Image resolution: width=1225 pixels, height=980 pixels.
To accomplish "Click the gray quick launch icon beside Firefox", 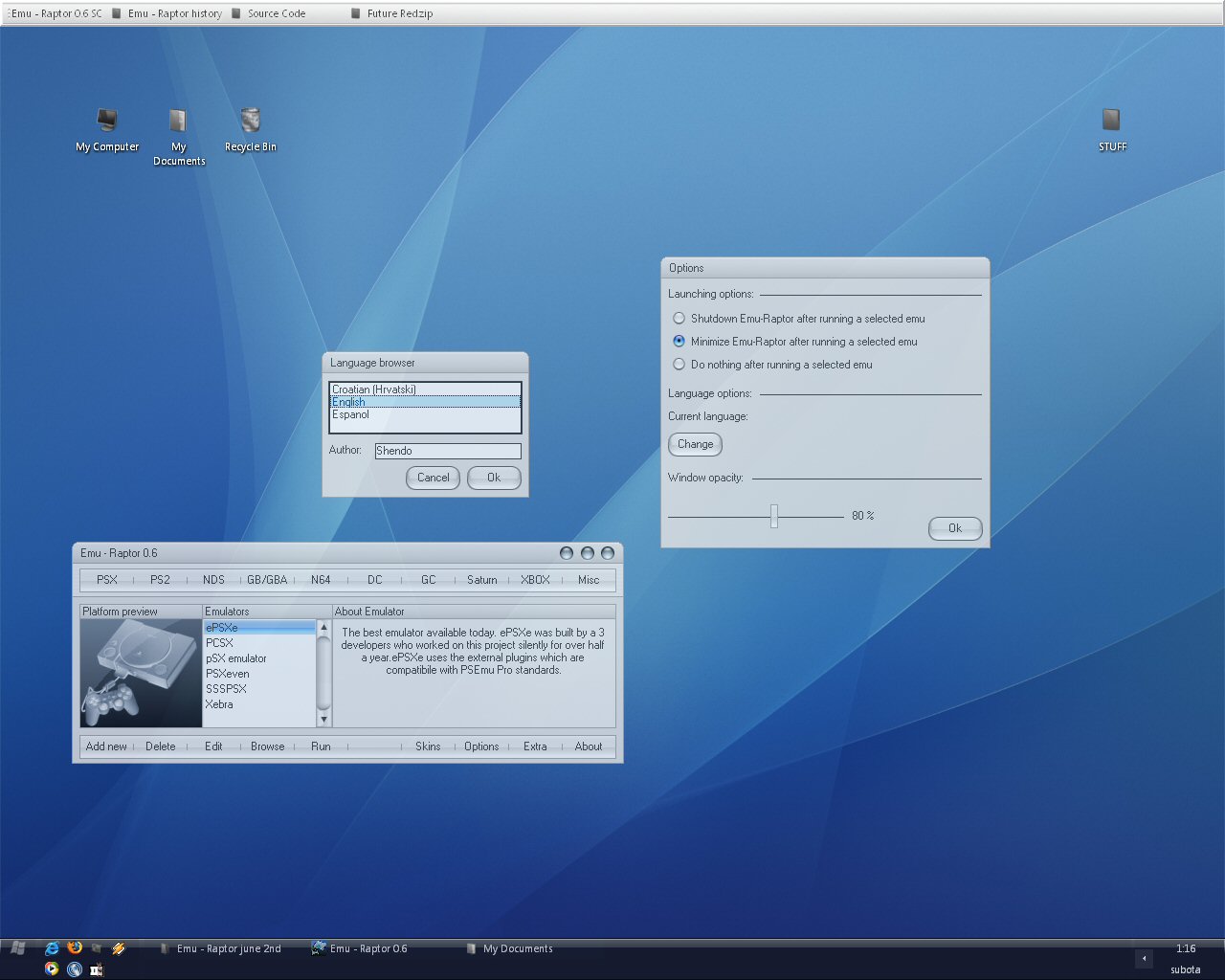I will point(97,947).
